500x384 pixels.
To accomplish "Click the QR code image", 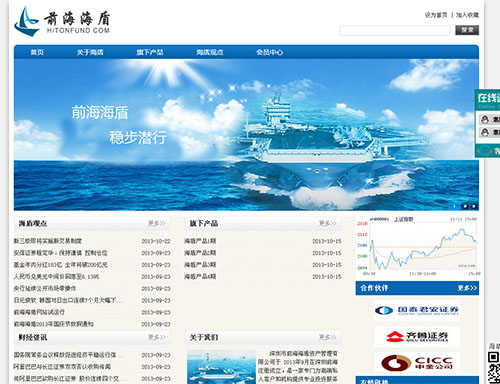I will pos(494,367).
